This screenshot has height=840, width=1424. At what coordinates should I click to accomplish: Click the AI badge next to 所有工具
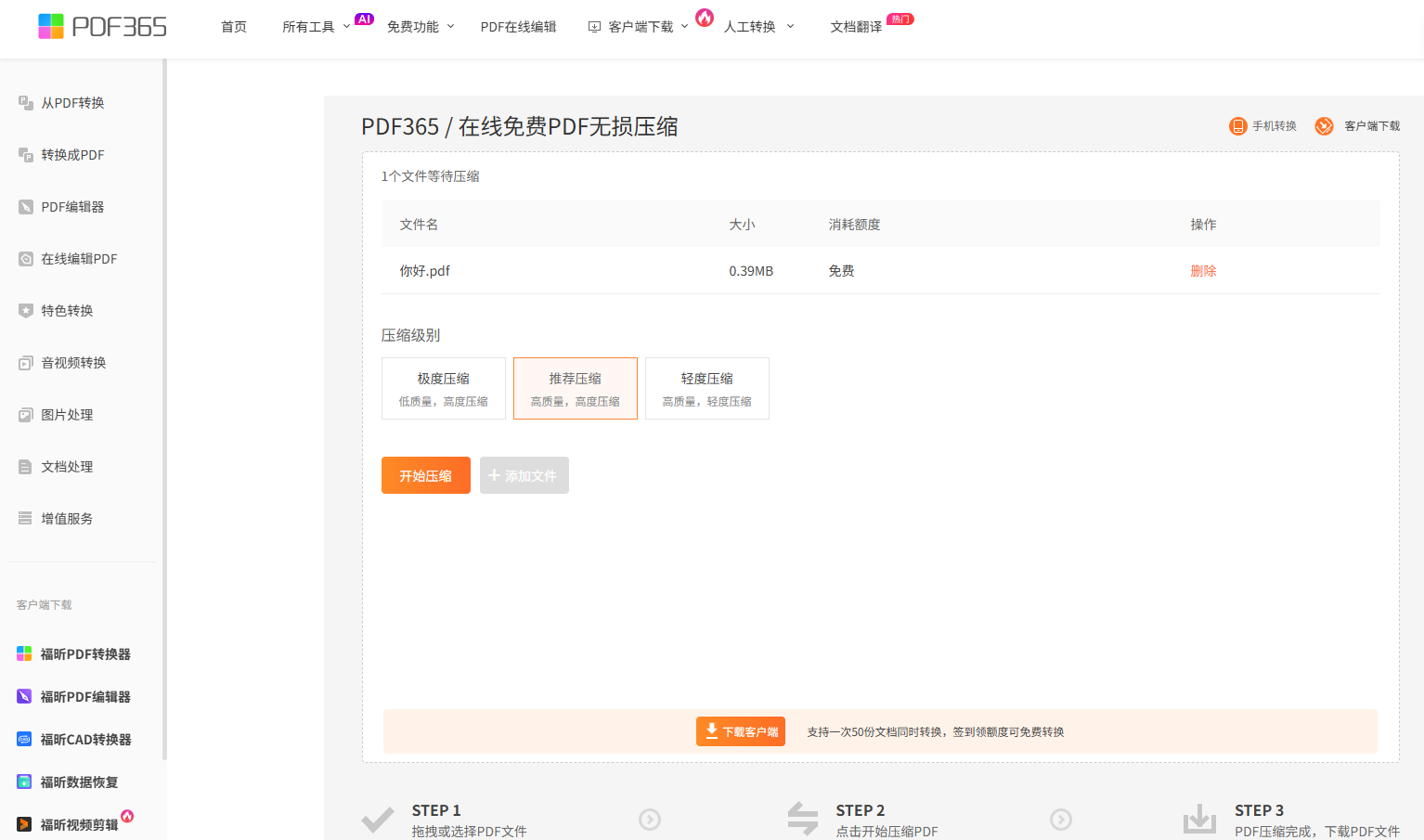click(x=364, y=19)
